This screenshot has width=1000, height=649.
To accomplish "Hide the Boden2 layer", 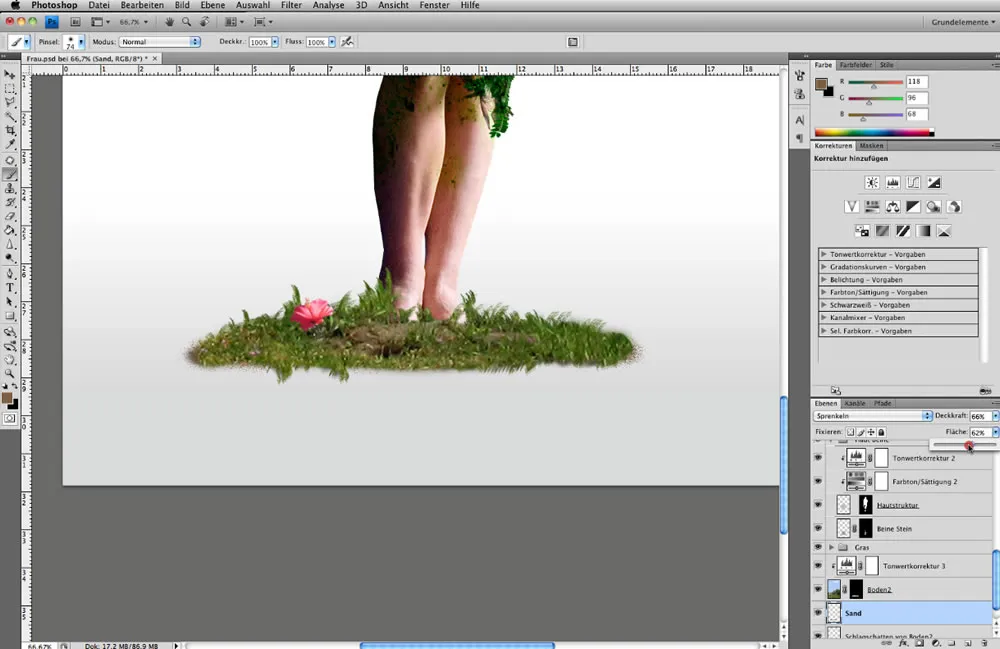I will [818, 589].
